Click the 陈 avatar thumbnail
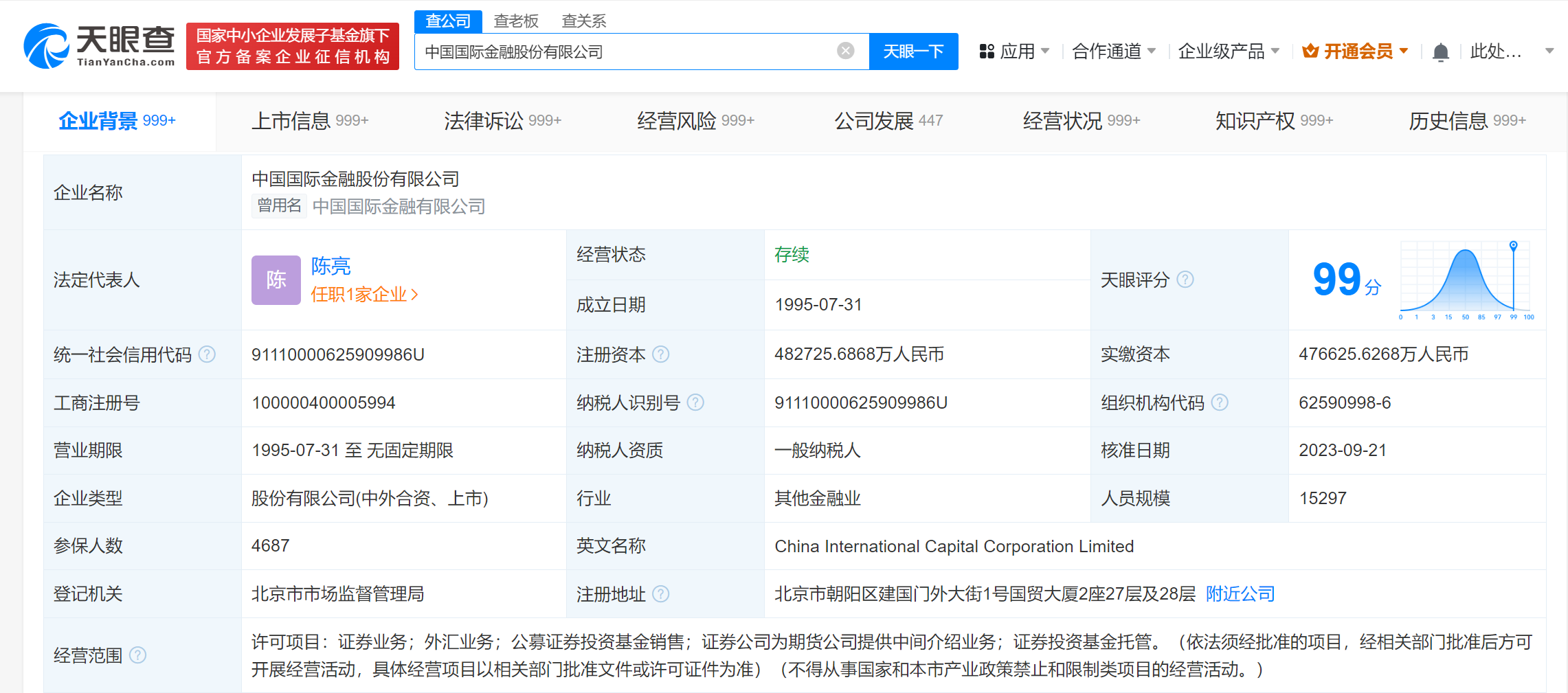 (276, 280)
